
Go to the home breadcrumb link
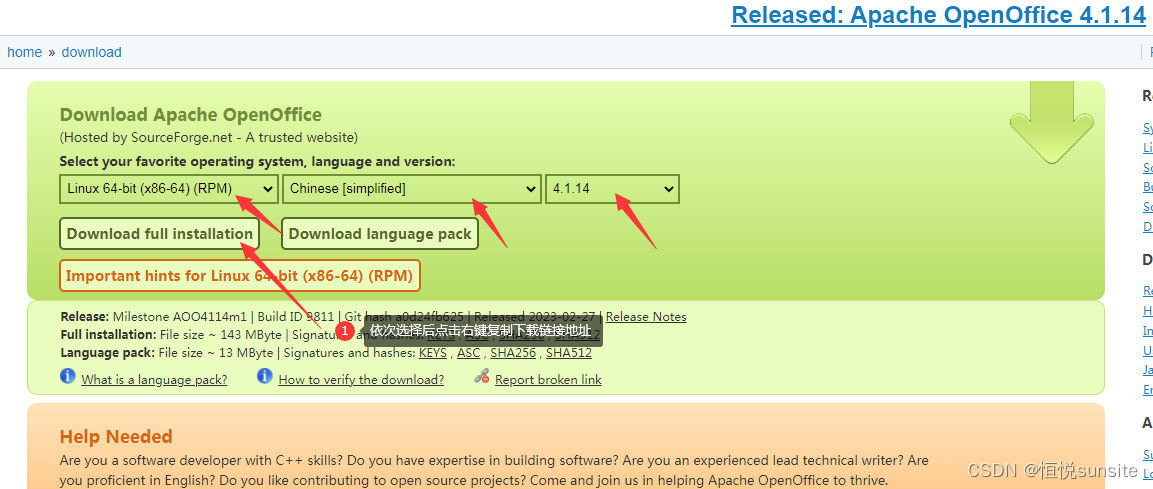click(x=24, y=52)
